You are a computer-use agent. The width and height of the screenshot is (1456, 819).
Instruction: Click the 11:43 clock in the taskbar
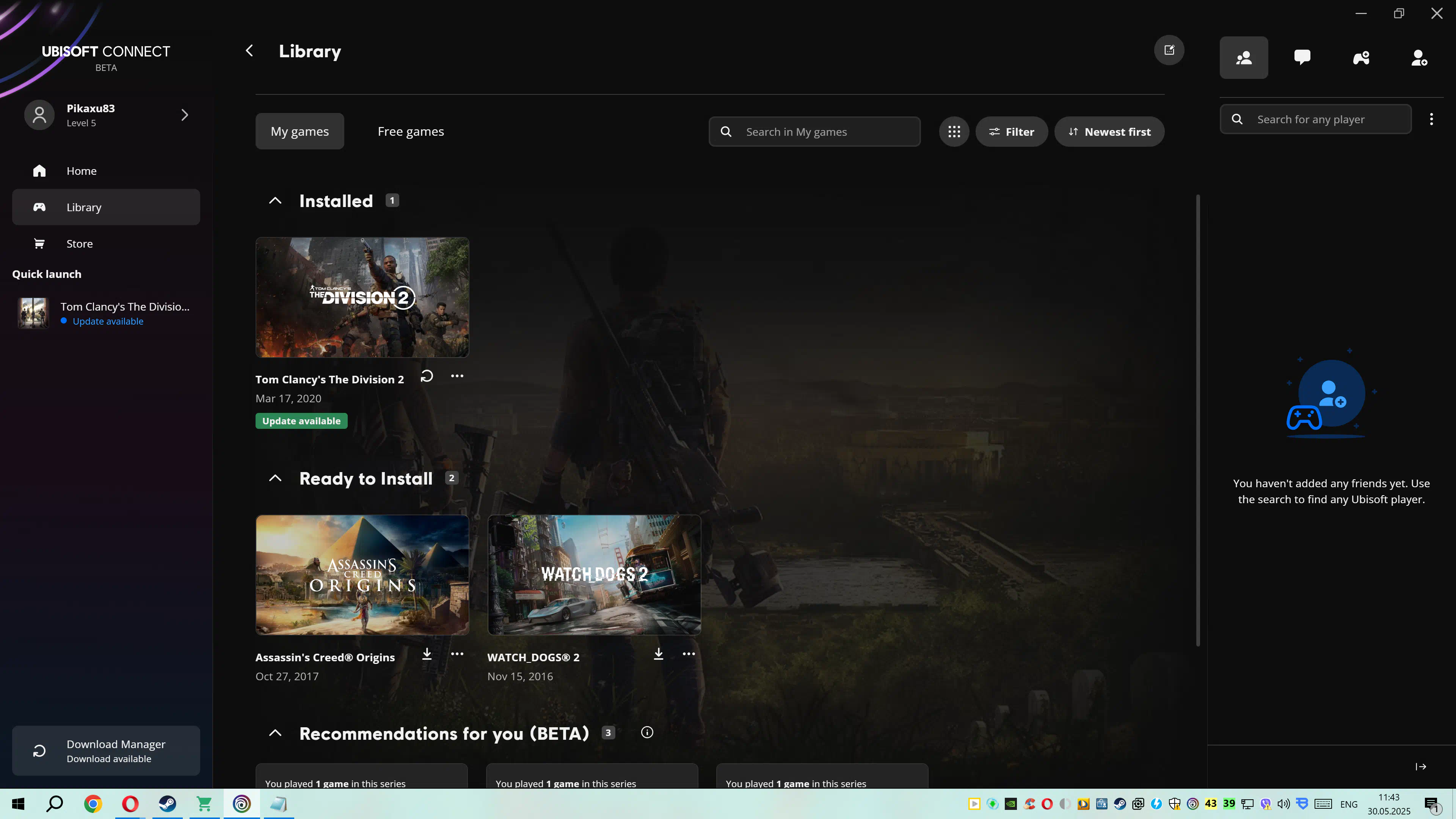coord(1389,797)
